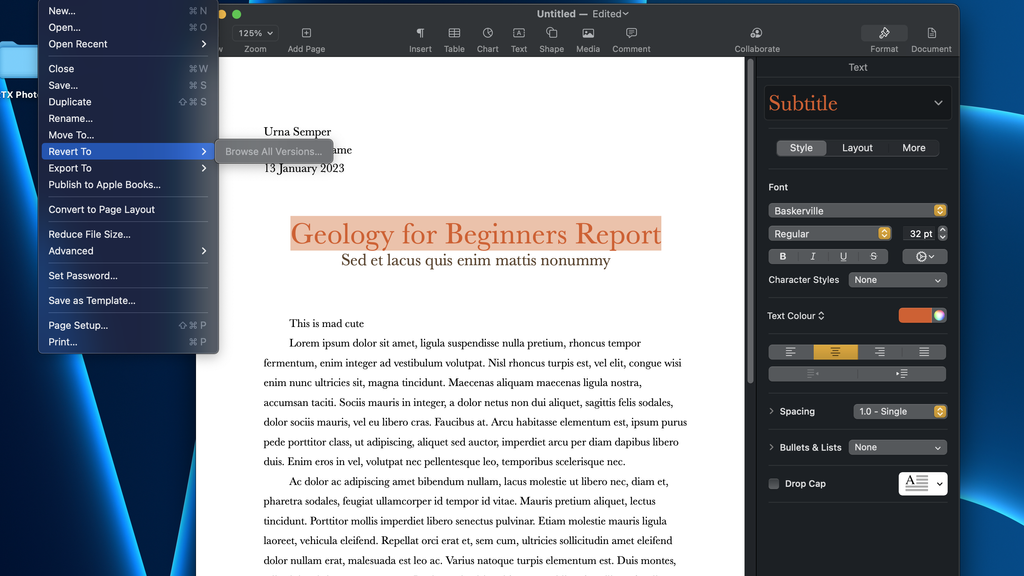Click the Insert toolbar icon
This screenshot has height=576, width=1024.
420,34
